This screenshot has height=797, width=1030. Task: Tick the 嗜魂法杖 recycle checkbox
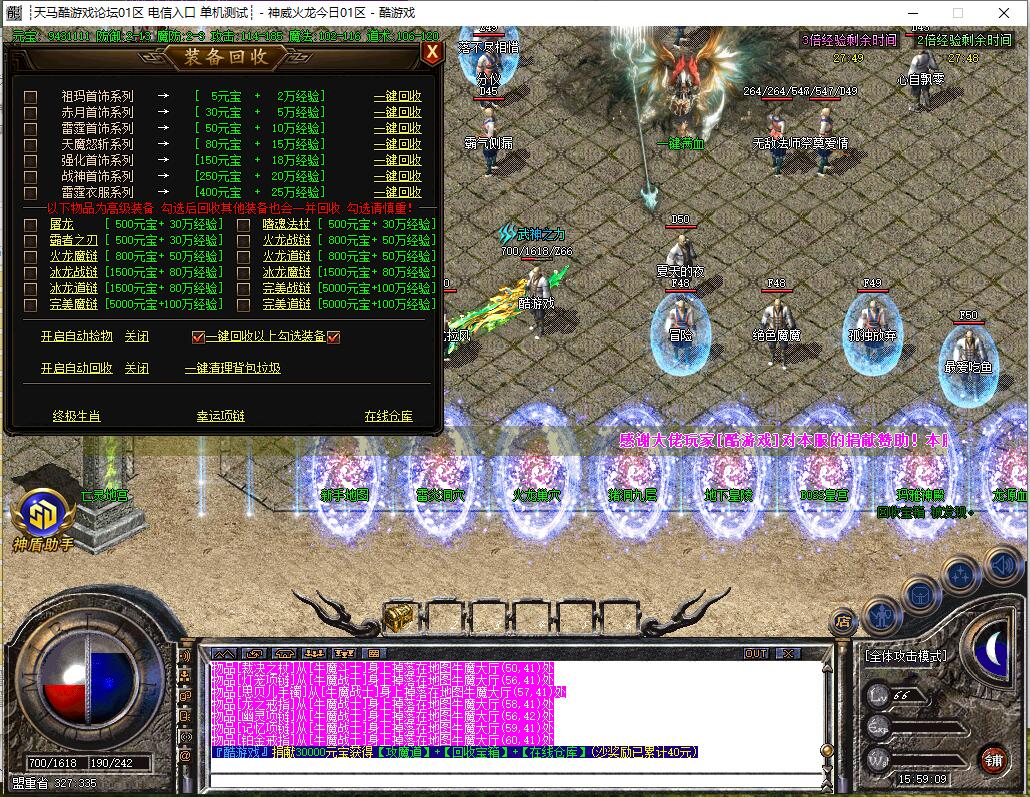pyautogui.click(x=244, y=225)
